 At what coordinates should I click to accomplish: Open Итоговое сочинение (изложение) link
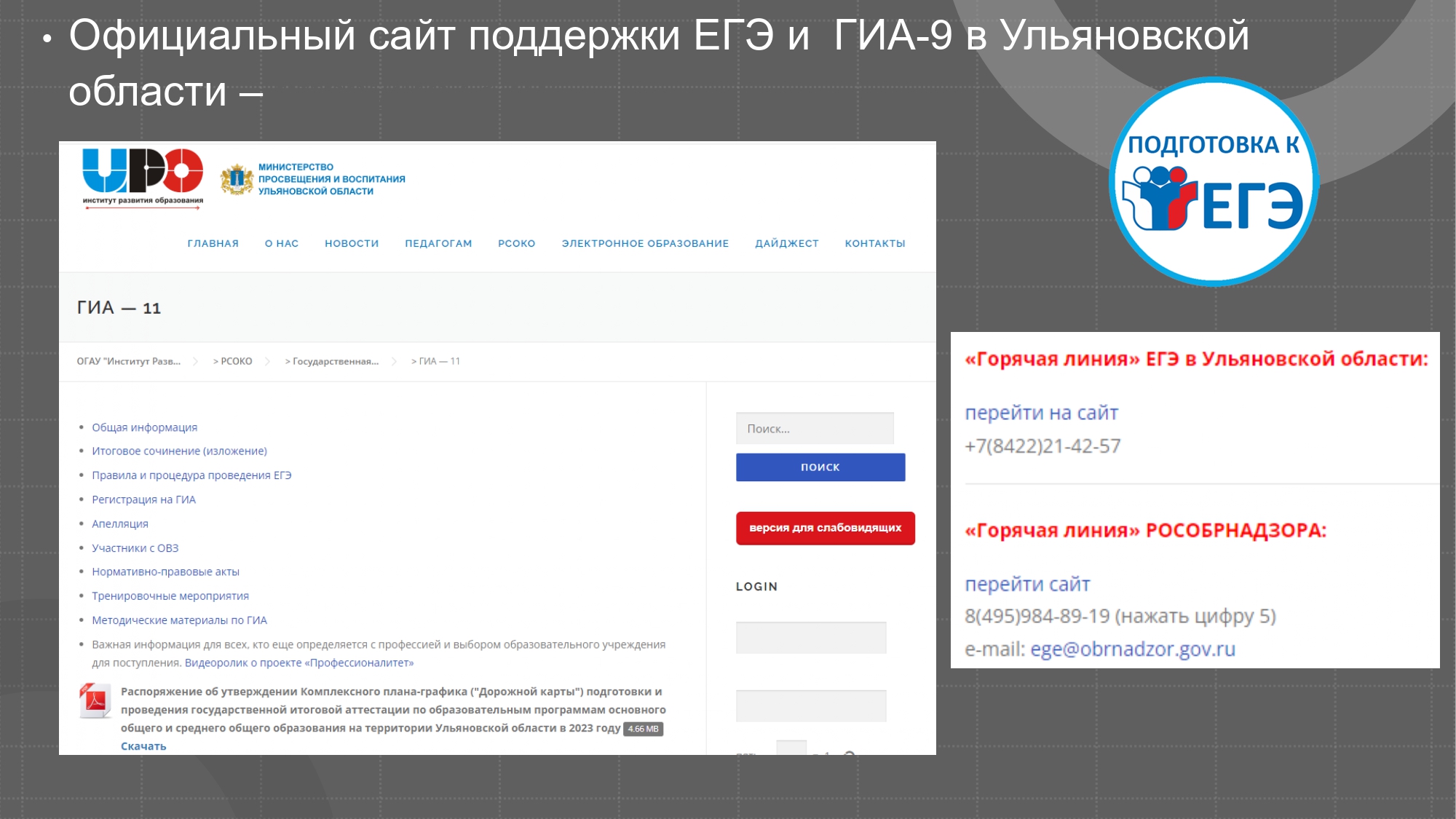point(179,451)
